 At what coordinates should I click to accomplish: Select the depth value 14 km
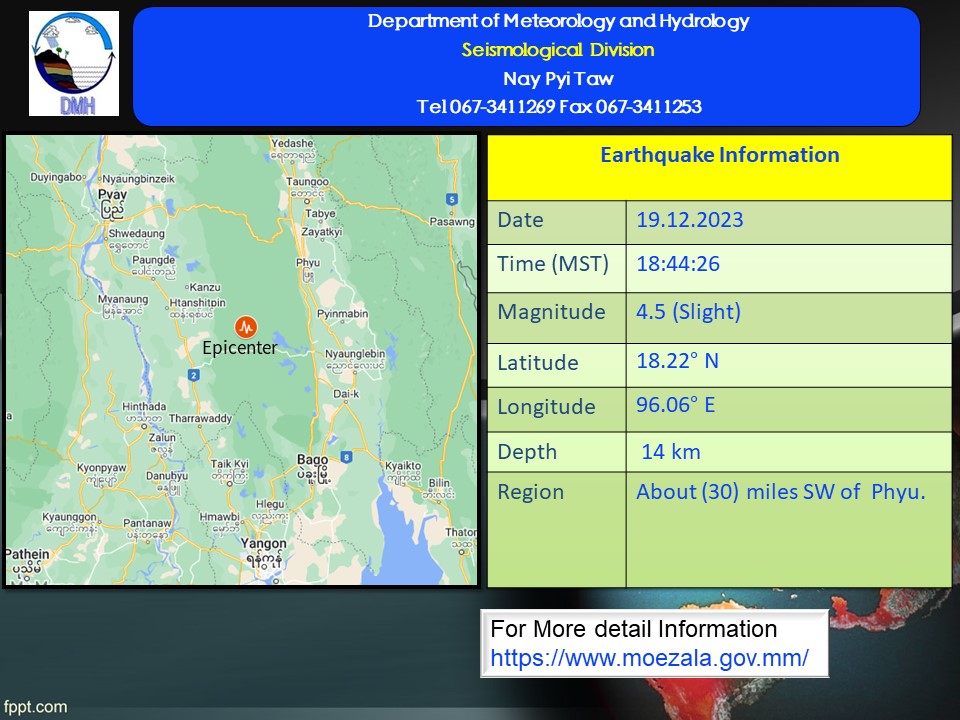click(x=670, y=452)
